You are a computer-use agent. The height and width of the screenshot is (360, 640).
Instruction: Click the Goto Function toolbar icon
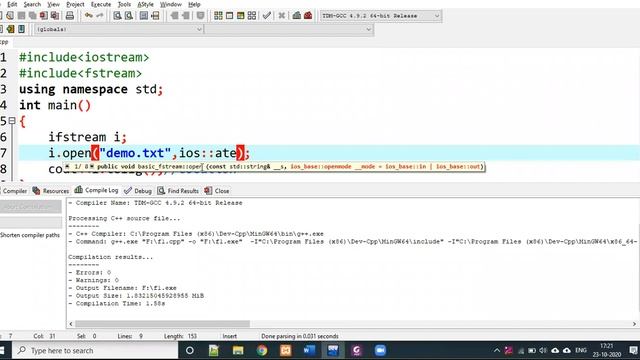pyautogui.click(x=144, y=16)
